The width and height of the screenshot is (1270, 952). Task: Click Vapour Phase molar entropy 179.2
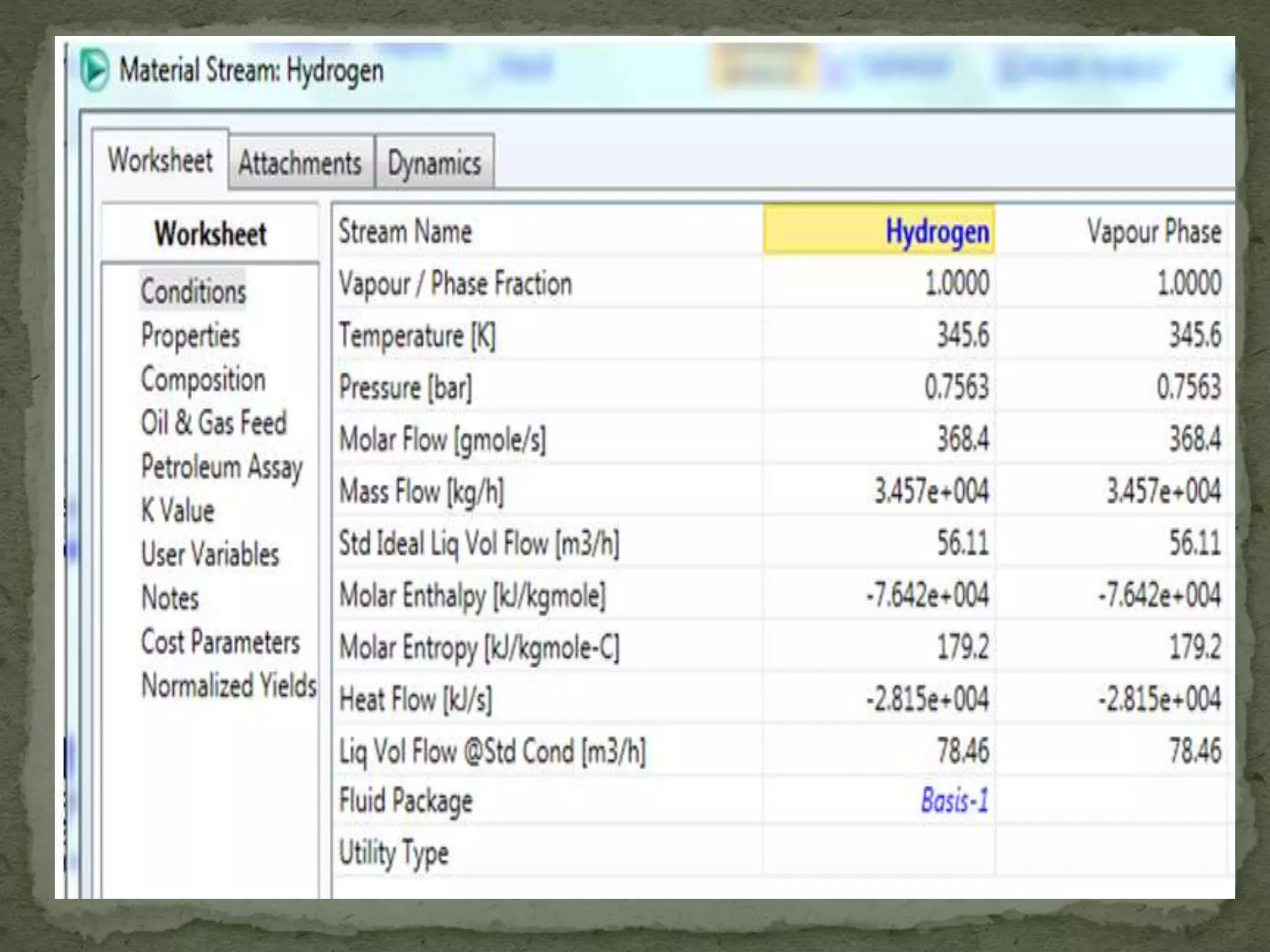(x=1195, y=647)
